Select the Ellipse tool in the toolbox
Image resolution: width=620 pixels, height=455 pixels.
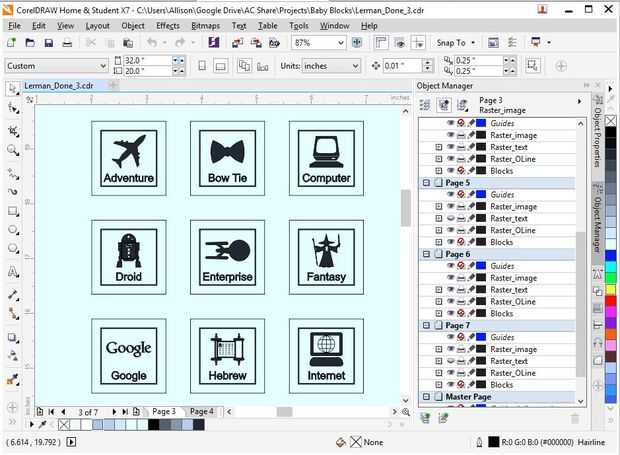[x=13, y=230]
